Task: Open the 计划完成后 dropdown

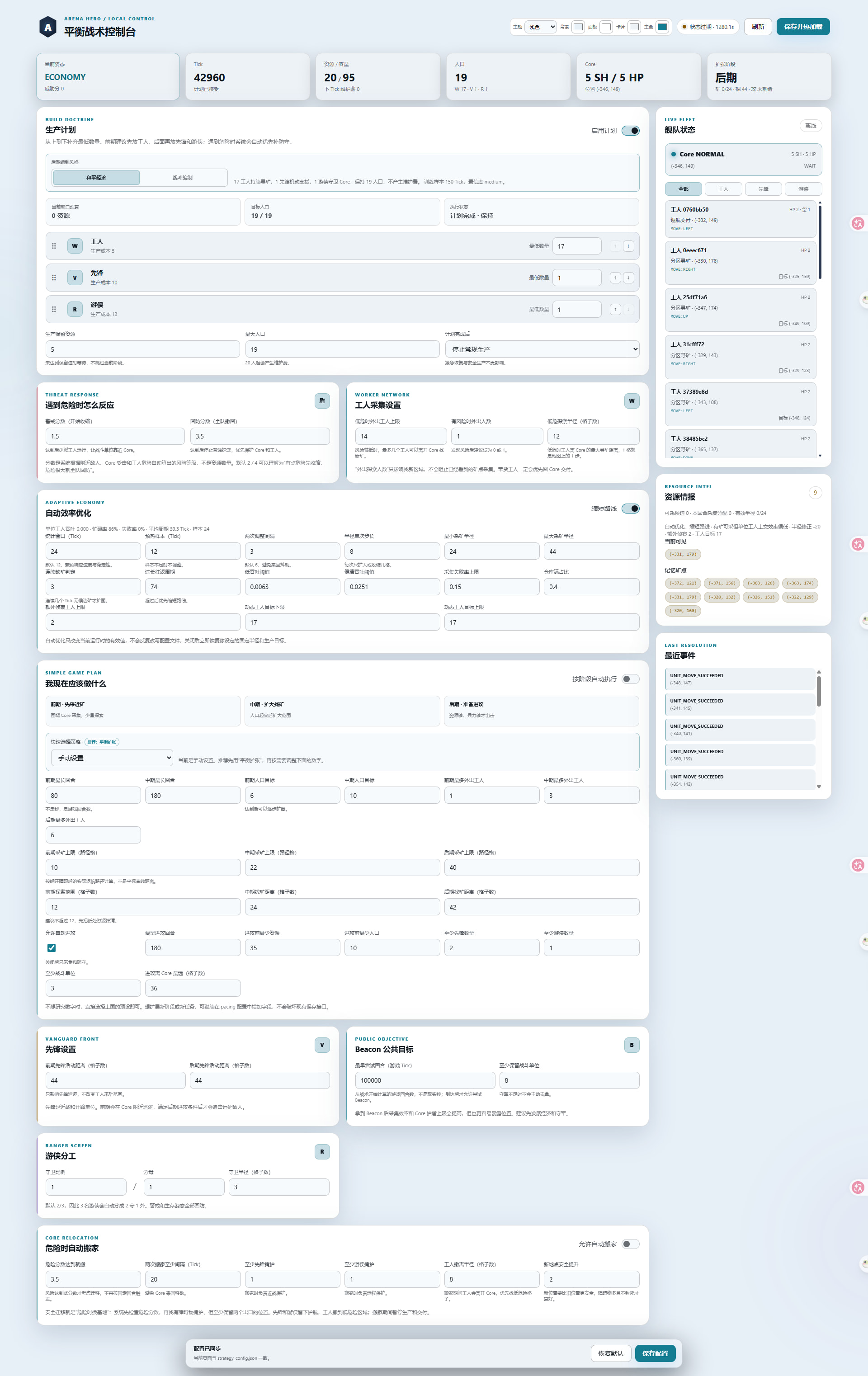Action: coord(542,349)
